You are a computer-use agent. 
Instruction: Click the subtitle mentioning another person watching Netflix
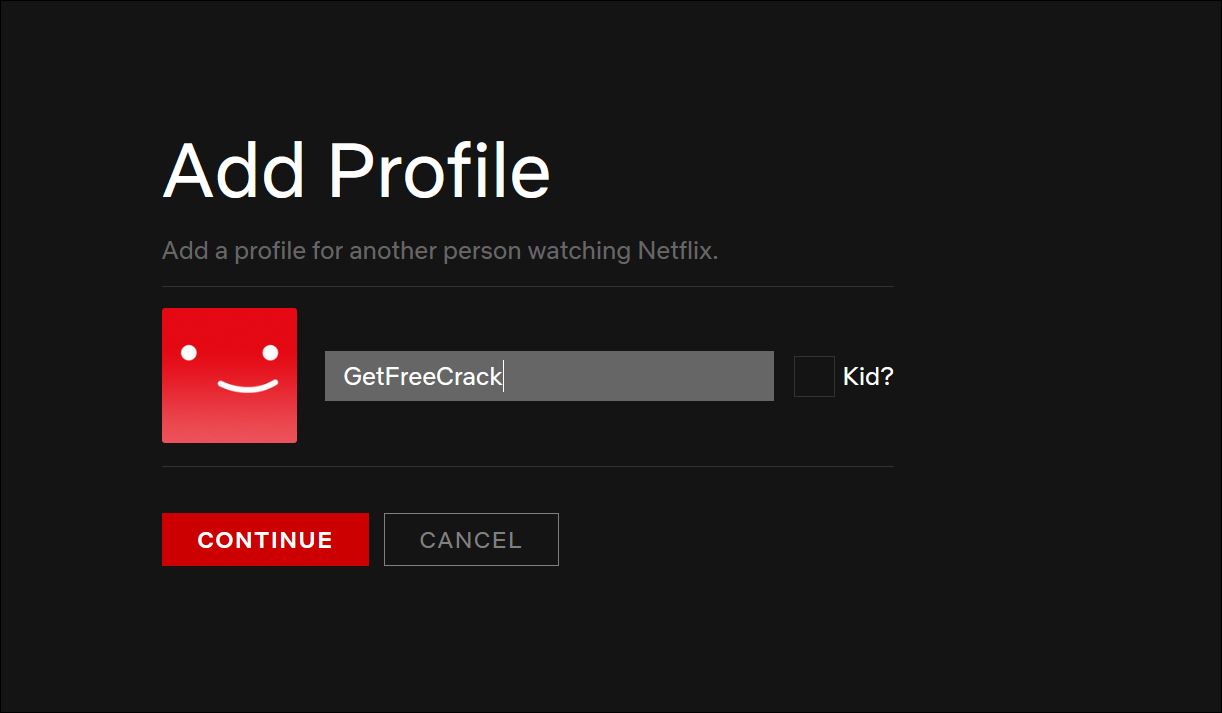coord(440,250)
